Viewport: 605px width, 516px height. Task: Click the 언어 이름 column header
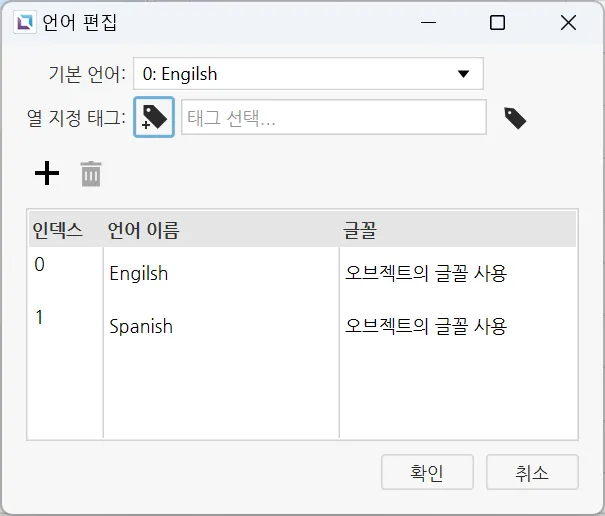(x=143, y=231)
